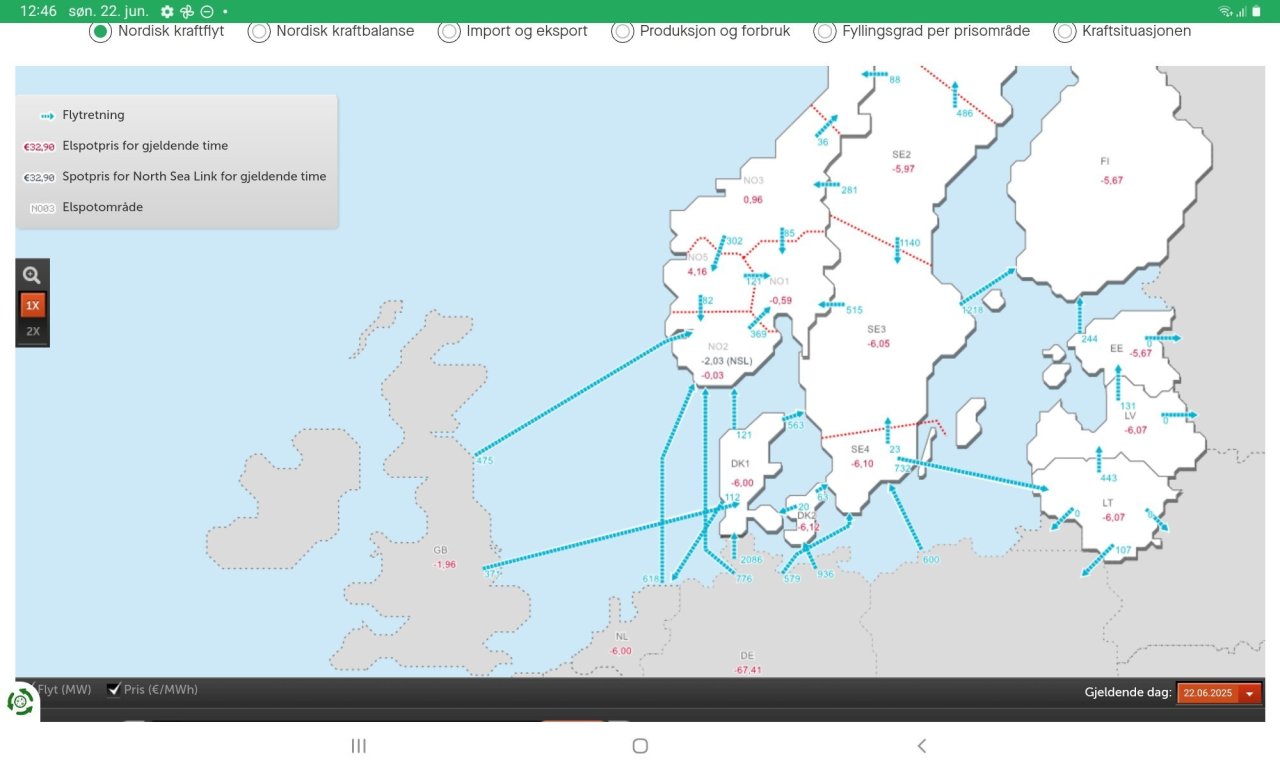Select Fyllingsgrad per prisområde radio button

coord(825,31)
